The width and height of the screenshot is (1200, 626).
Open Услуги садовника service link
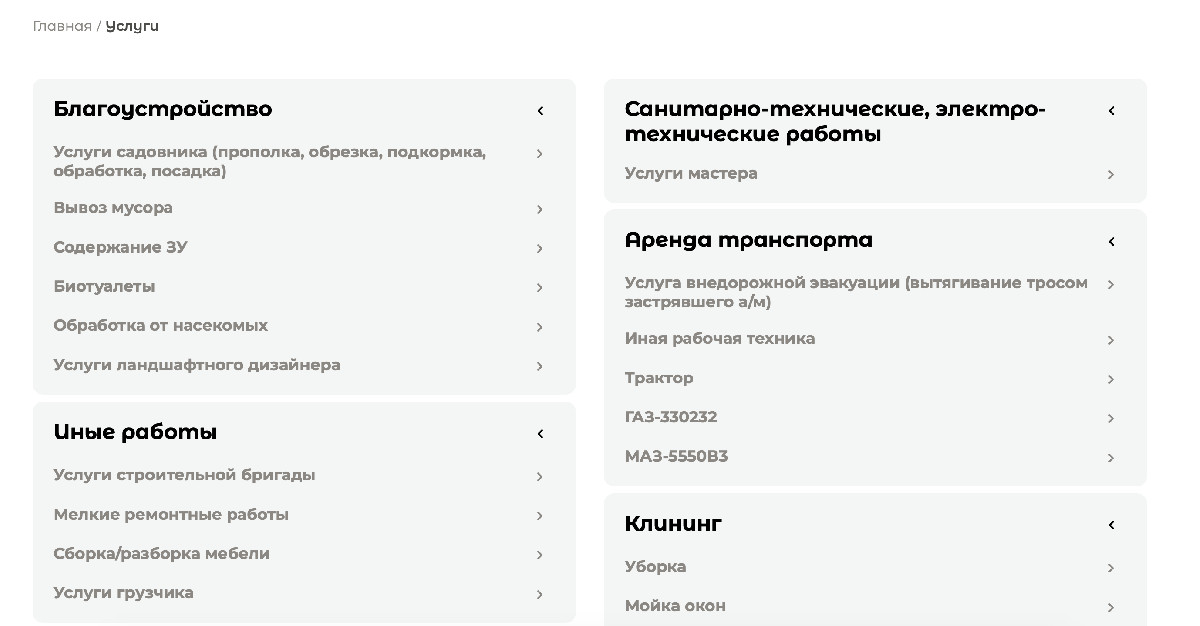coord(270,162)
